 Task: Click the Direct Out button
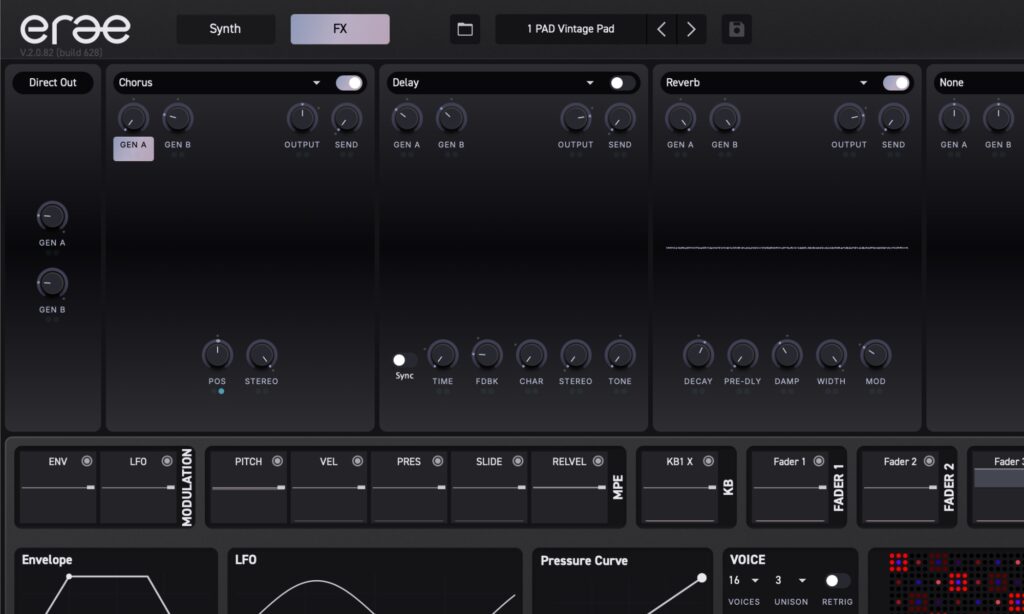tap(53, 82)
